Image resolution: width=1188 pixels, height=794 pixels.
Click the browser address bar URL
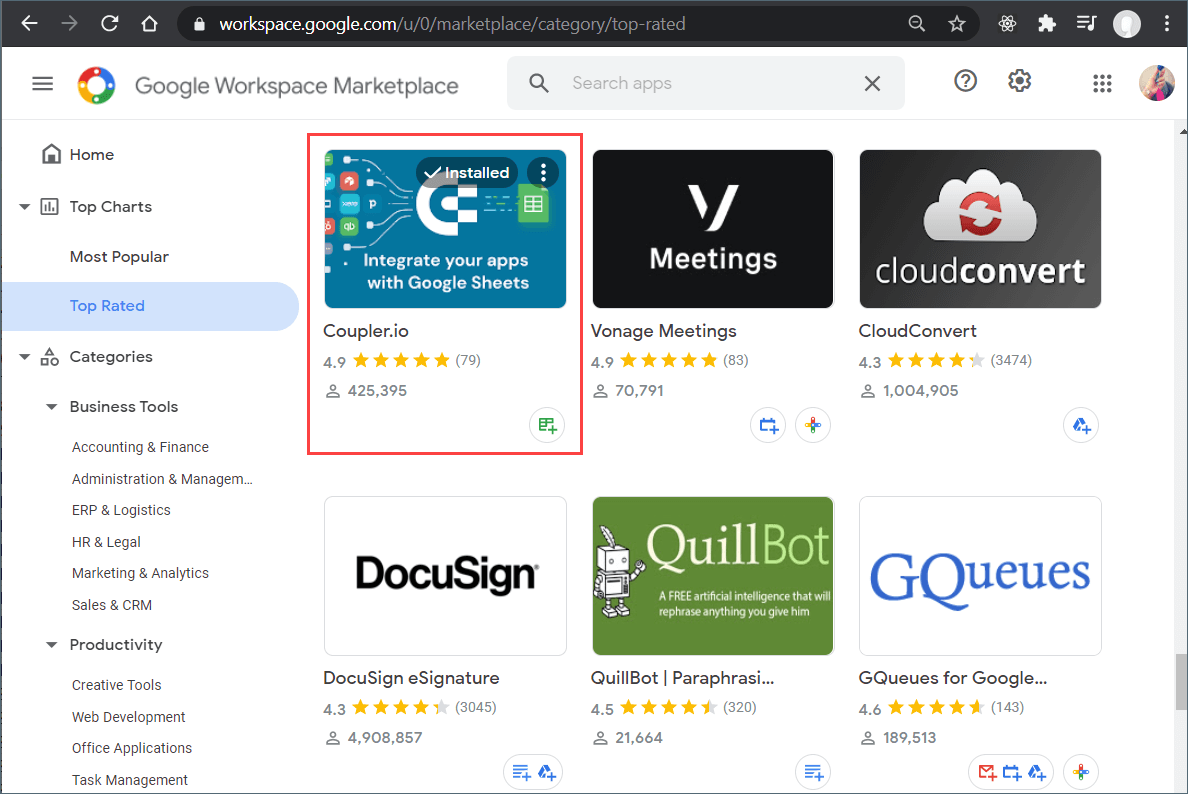452,24
